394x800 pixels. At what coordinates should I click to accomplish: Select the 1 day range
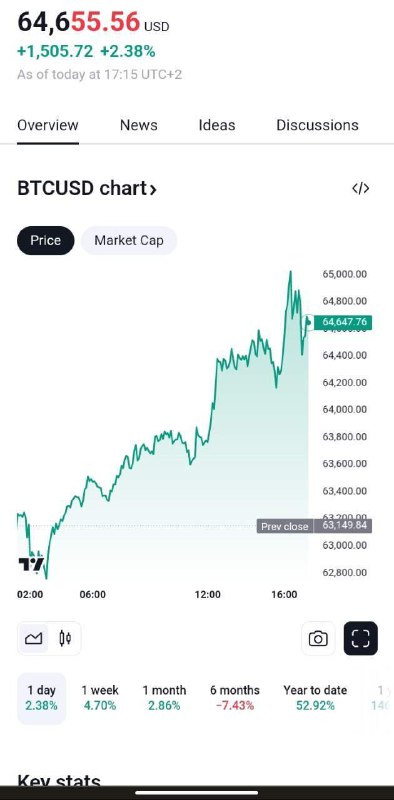42,698
